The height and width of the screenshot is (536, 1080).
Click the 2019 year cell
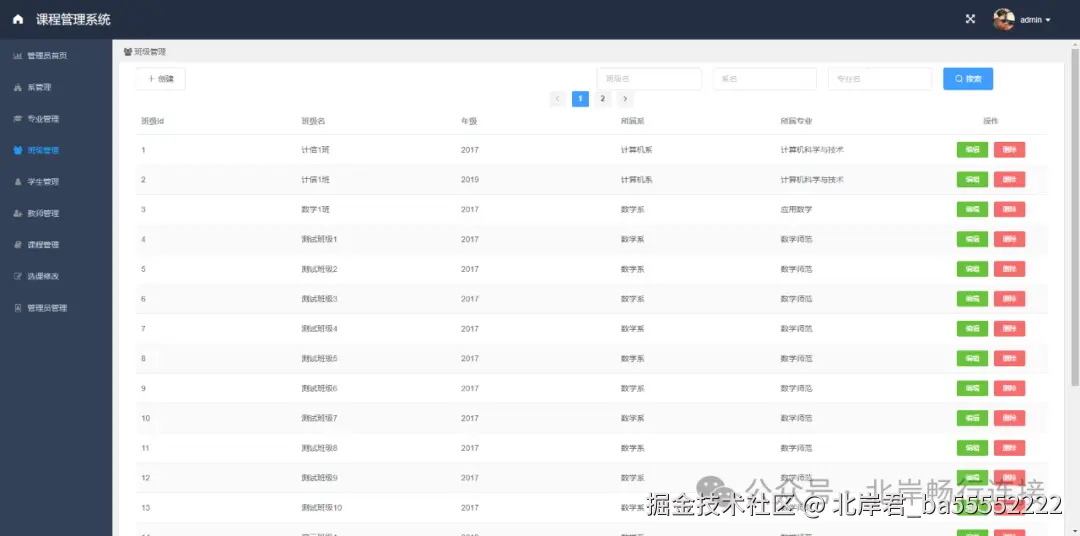click(470, 180)
